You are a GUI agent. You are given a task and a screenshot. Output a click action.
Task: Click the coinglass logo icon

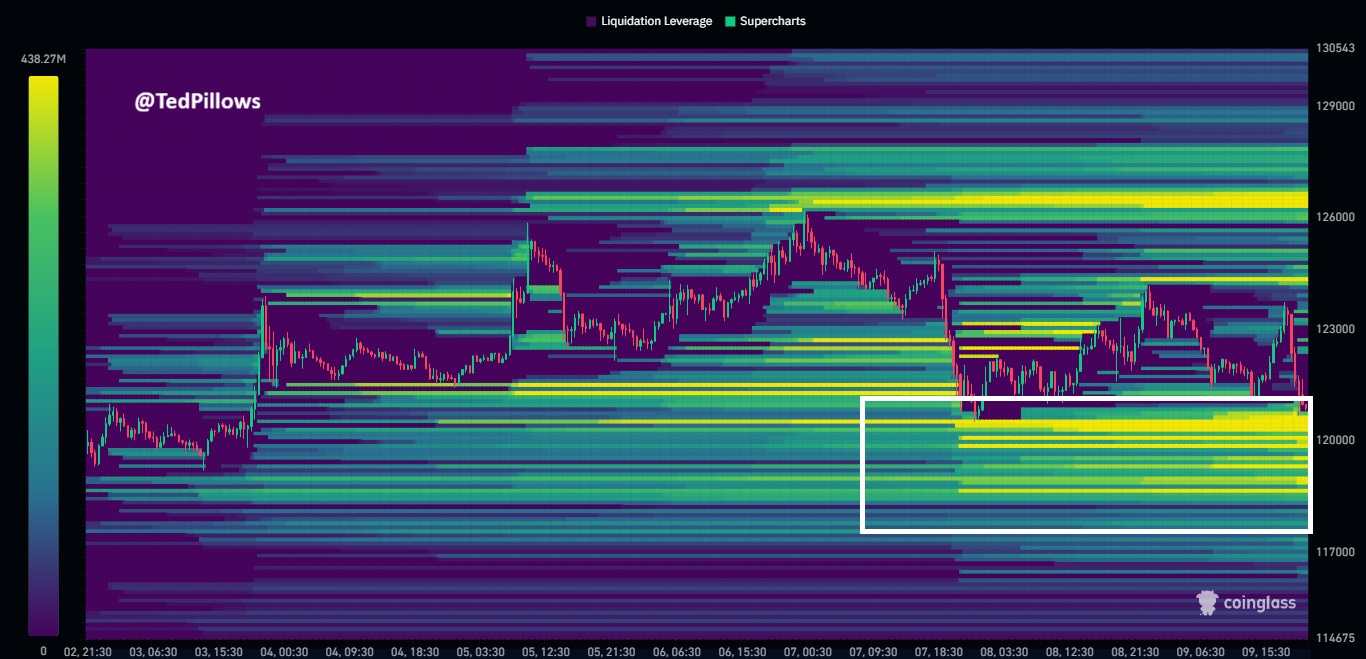tap(1207, 602)
